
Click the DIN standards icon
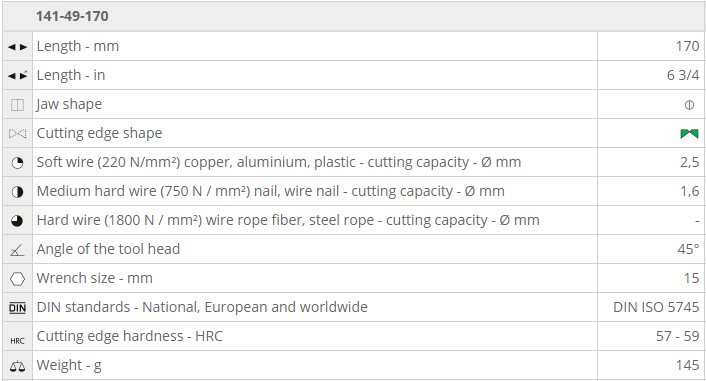[x=18, y=308]
